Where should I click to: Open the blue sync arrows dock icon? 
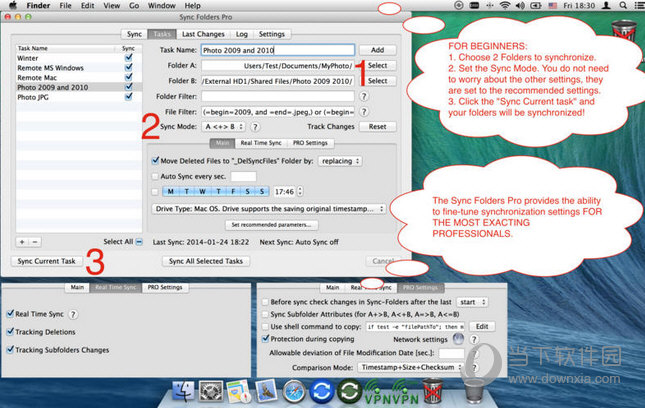[x=321, y=391]
